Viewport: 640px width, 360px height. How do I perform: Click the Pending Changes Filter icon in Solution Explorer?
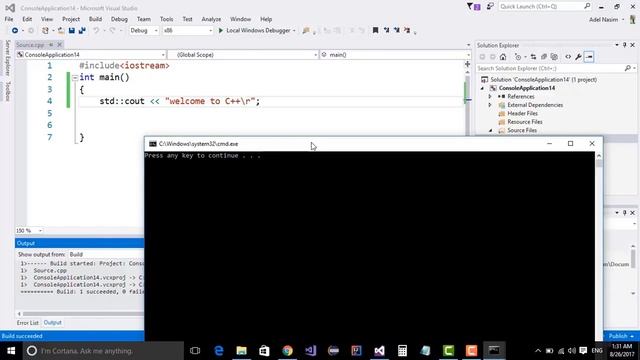518,57
